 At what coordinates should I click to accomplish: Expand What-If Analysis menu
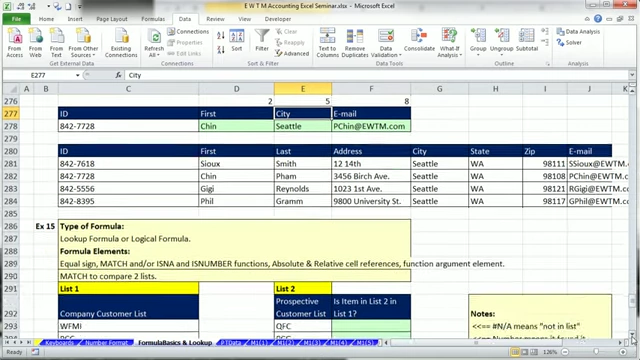(x=449, y=42)
